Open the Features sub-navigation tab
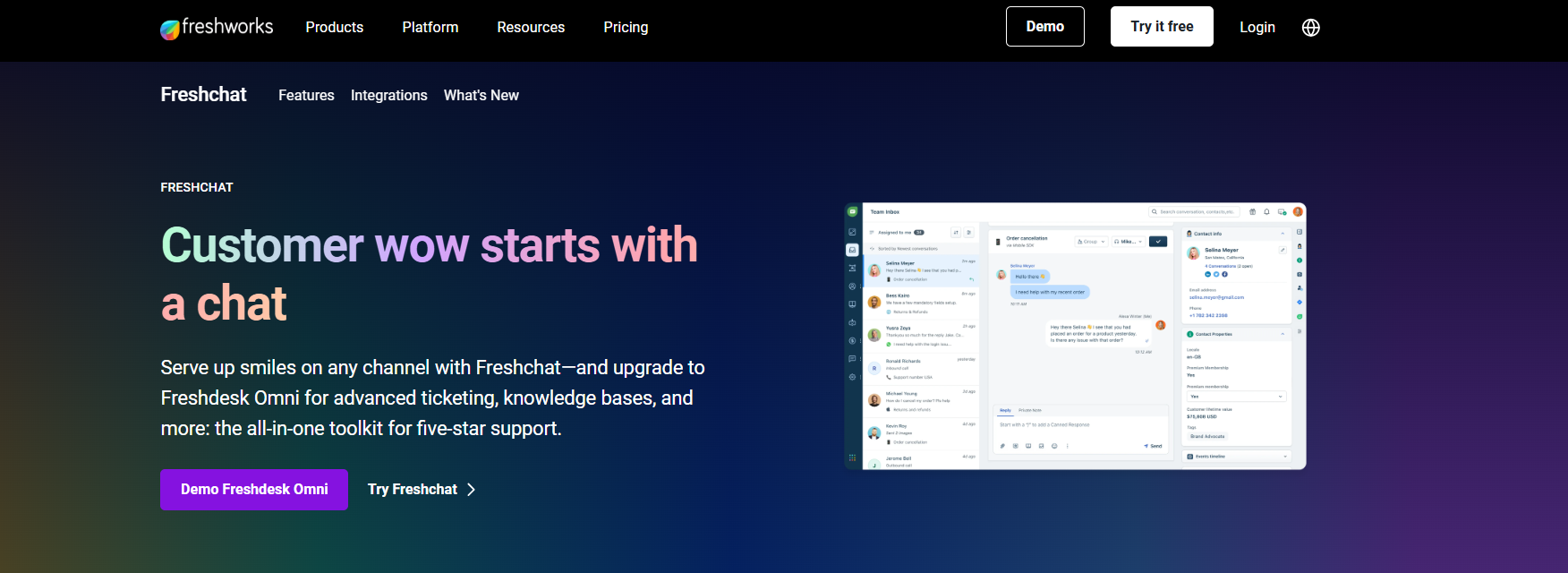 306,95
